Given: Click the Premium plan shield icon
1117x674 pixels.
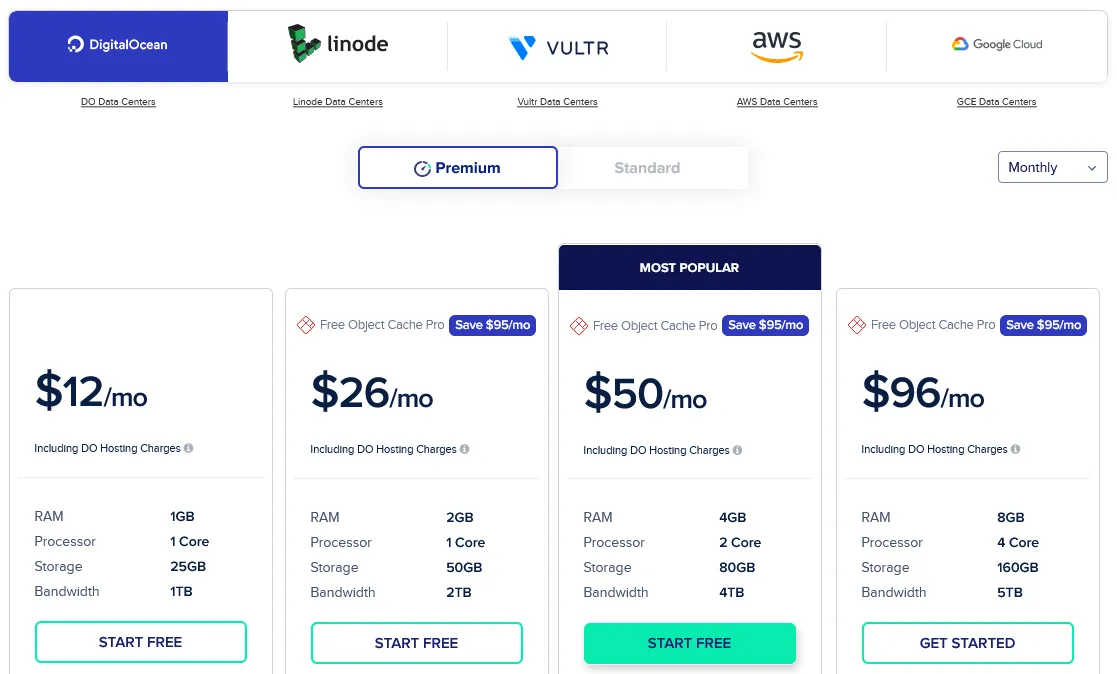Looking at the screenshot, I should coord(425,167).
